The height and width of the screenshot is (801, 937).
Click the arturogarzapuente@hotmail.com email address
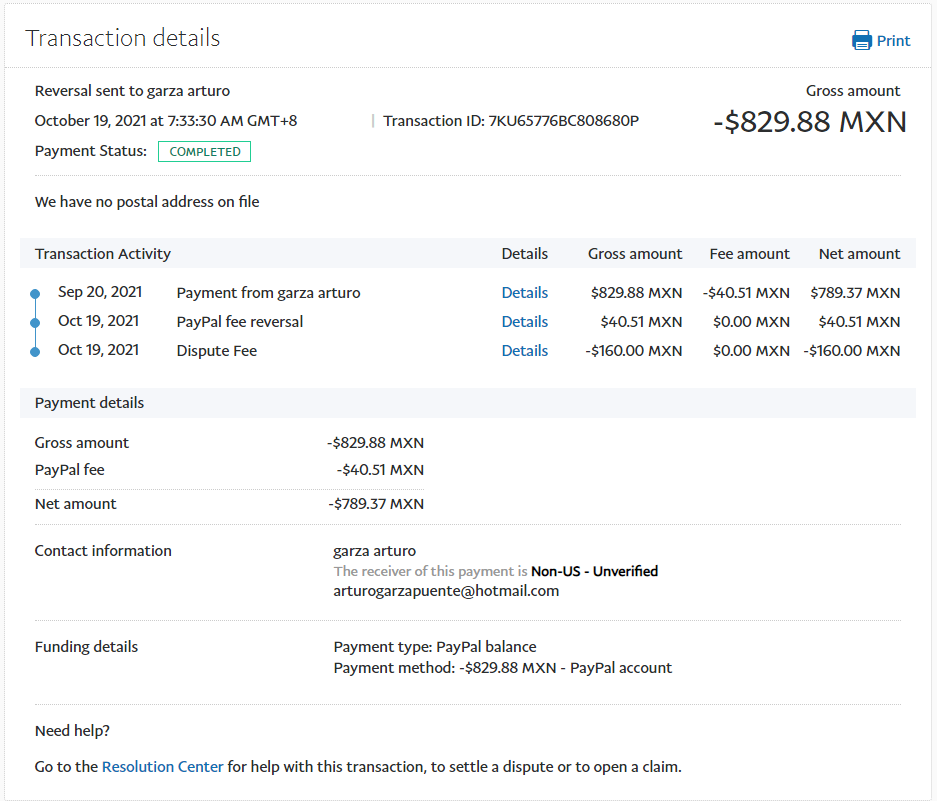445,591
